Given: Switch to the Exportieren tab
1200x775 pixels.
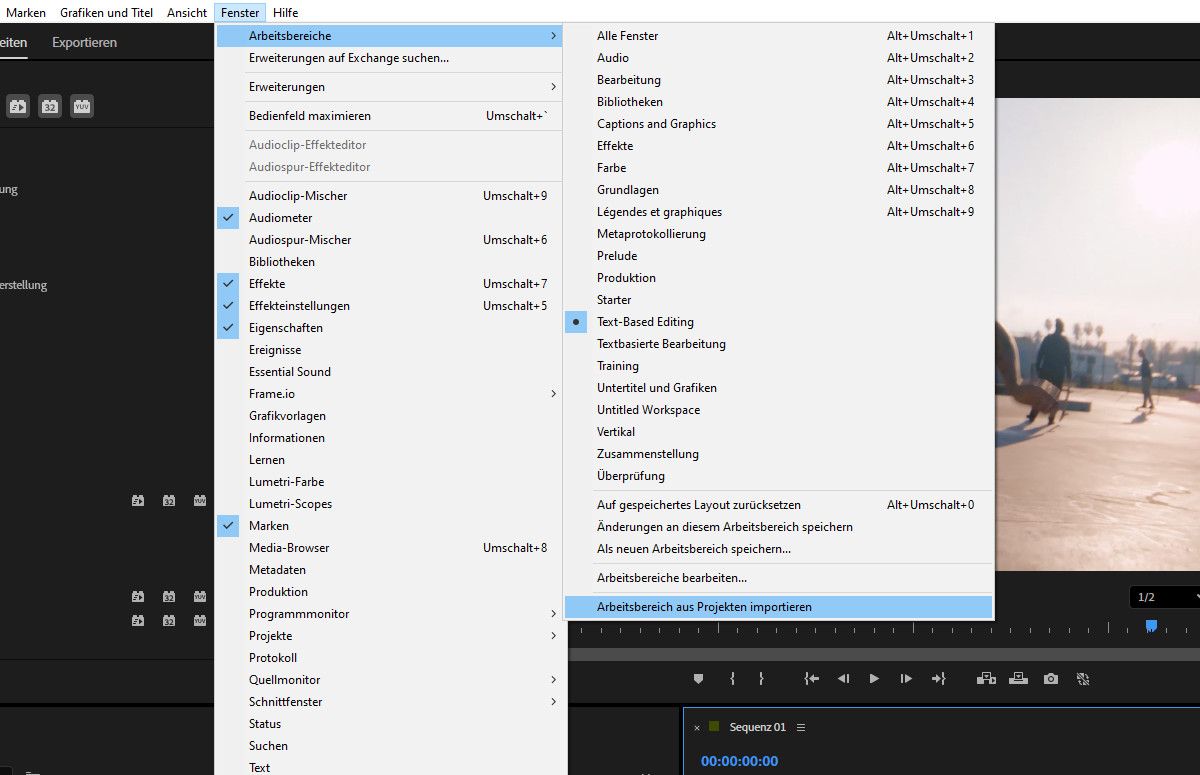Looking at the screenshot, I should pos(84,43).
